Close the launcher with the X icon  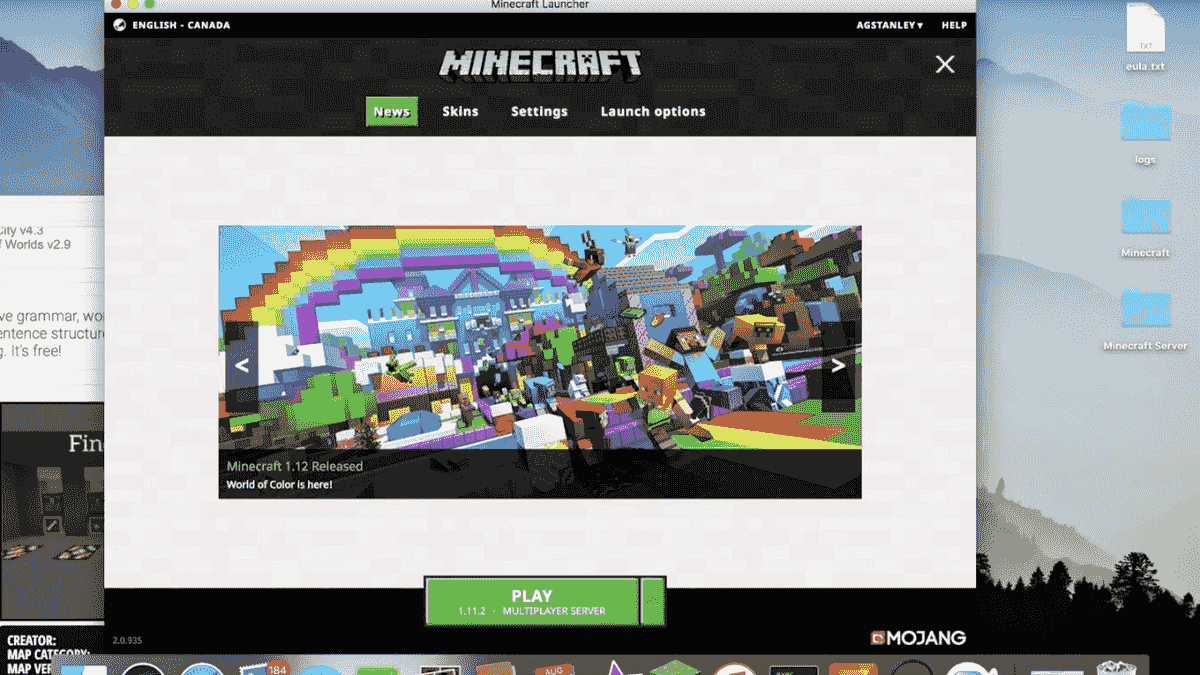click(945, 65)
